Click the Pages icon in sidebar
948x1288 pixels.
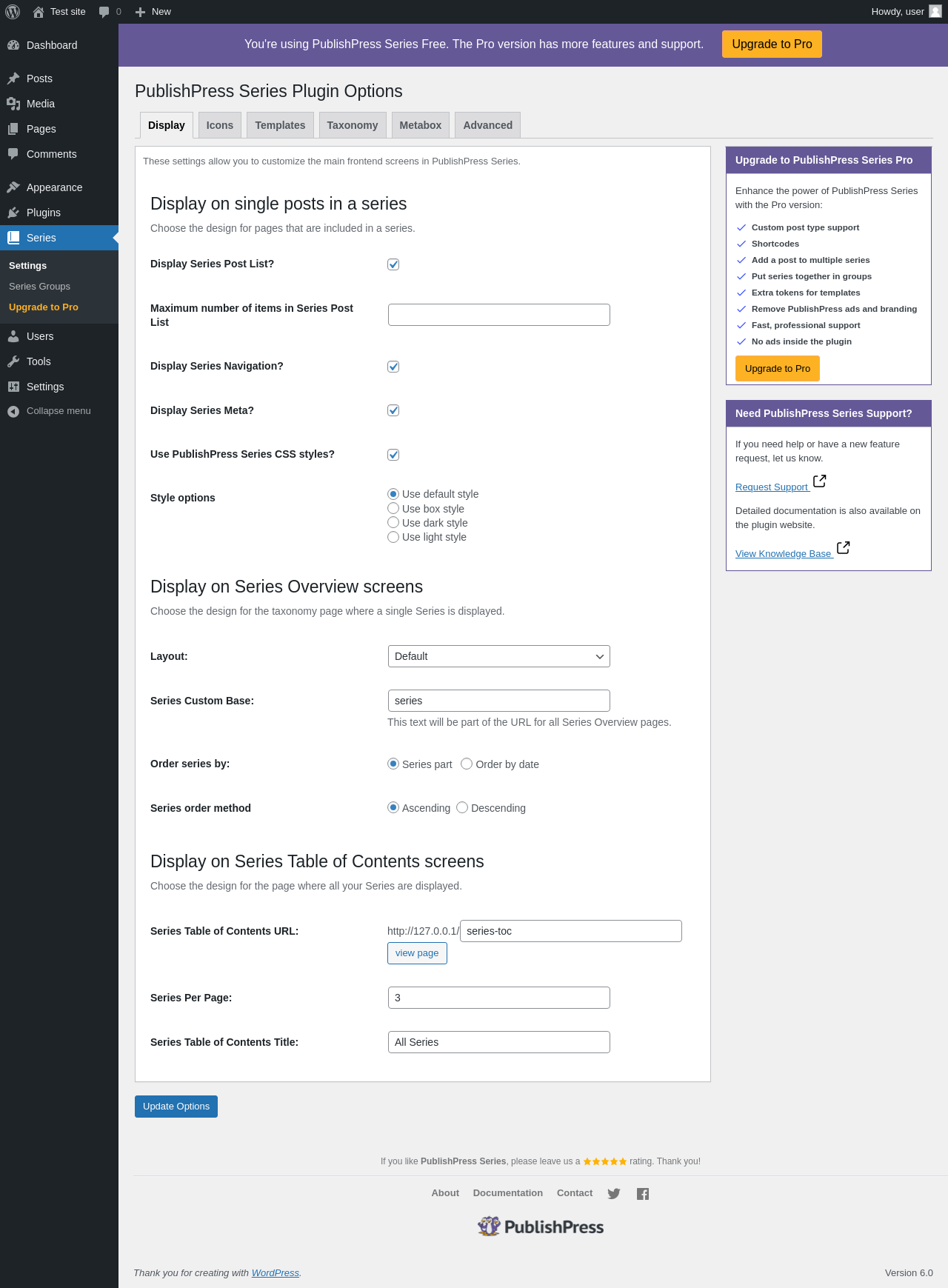coord(13,129)
